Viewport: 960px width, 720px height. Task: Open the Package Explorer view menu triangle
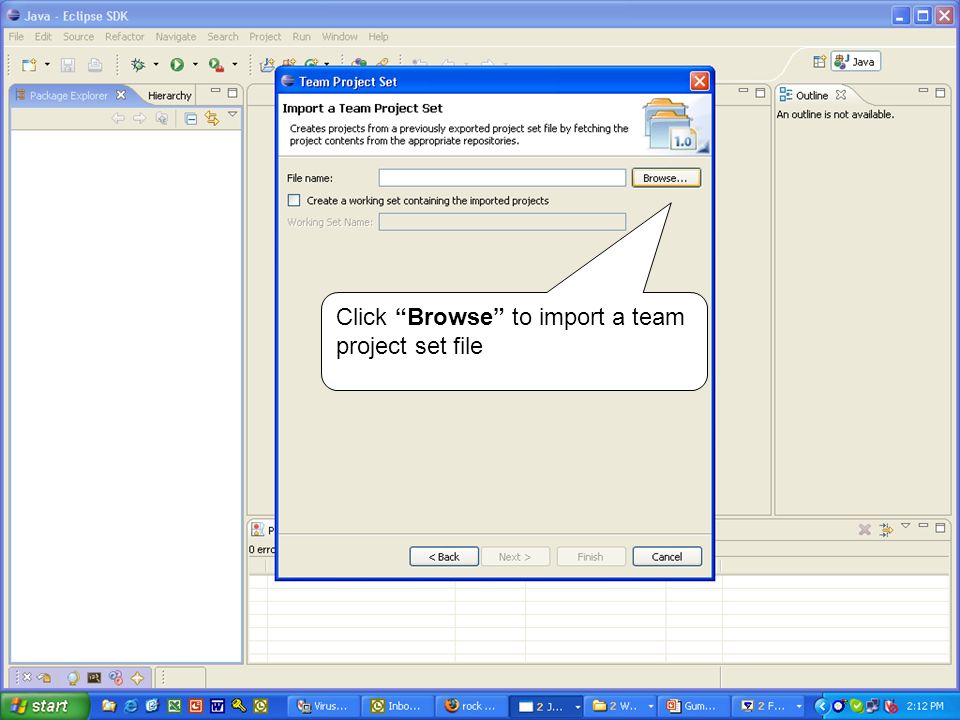(x=233, y=114)
